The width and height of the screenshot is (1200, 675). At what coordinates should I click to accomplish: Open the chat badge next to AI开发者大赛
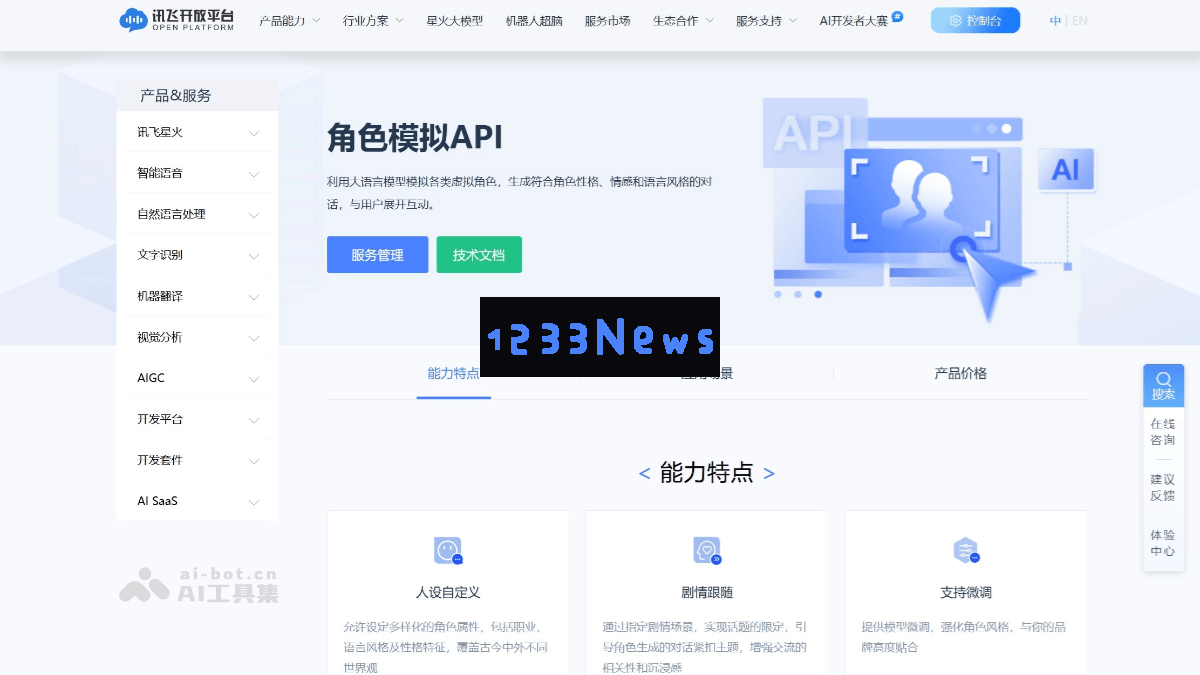(897, 16)
